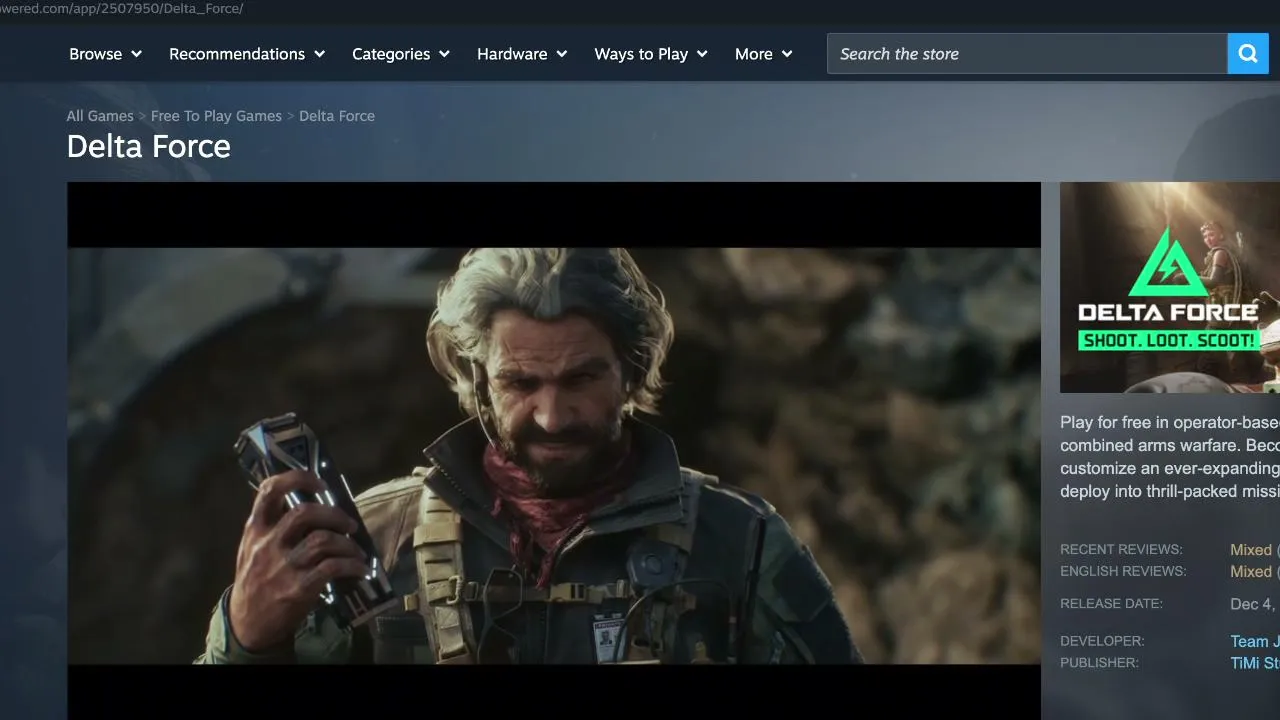Click the URL text in the address bar
The height and width of the screenshot is (720, 1280).
point(122,9)
